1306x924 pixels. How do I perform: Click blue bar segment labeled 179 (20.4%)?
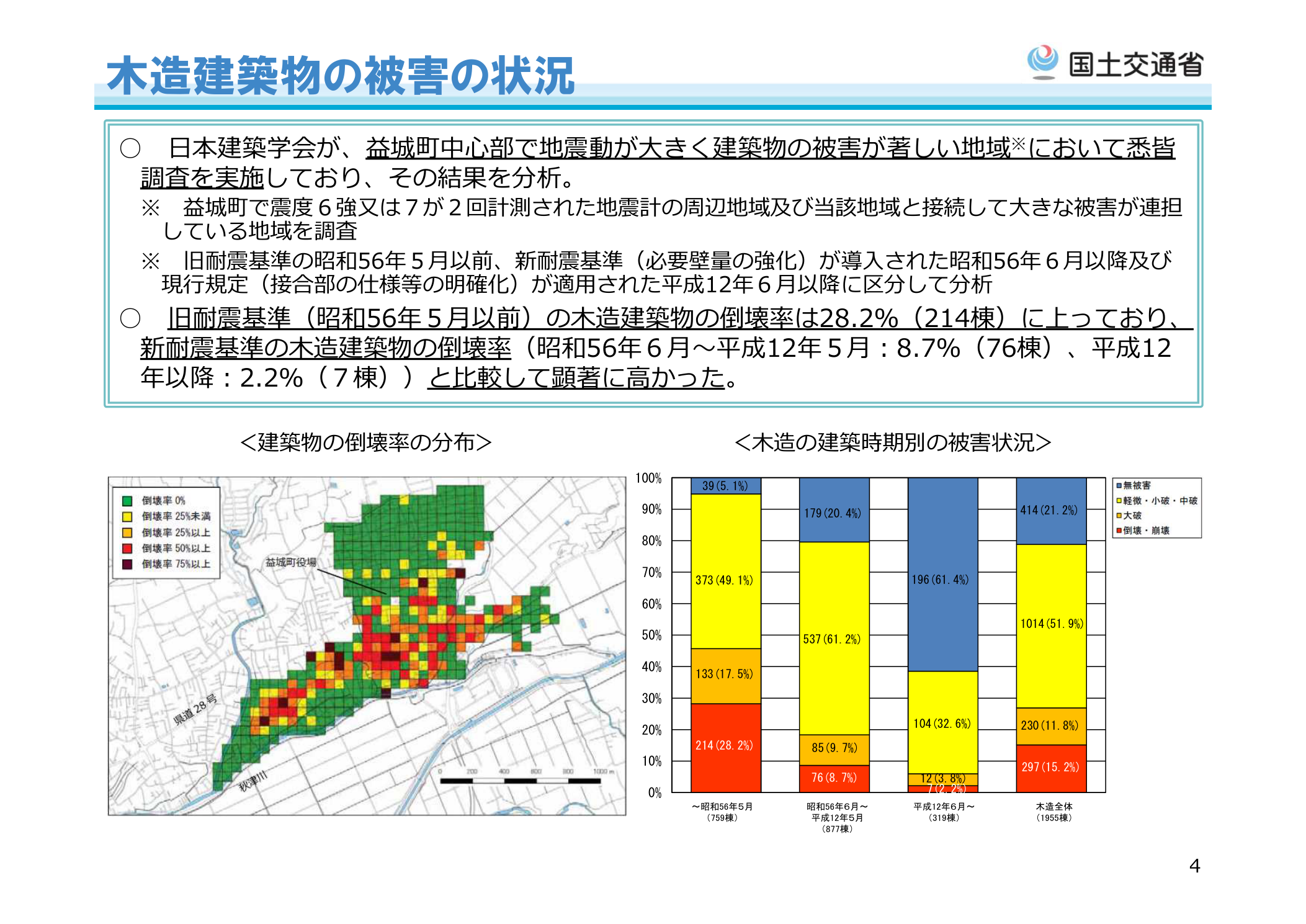[x=834, y=510]
